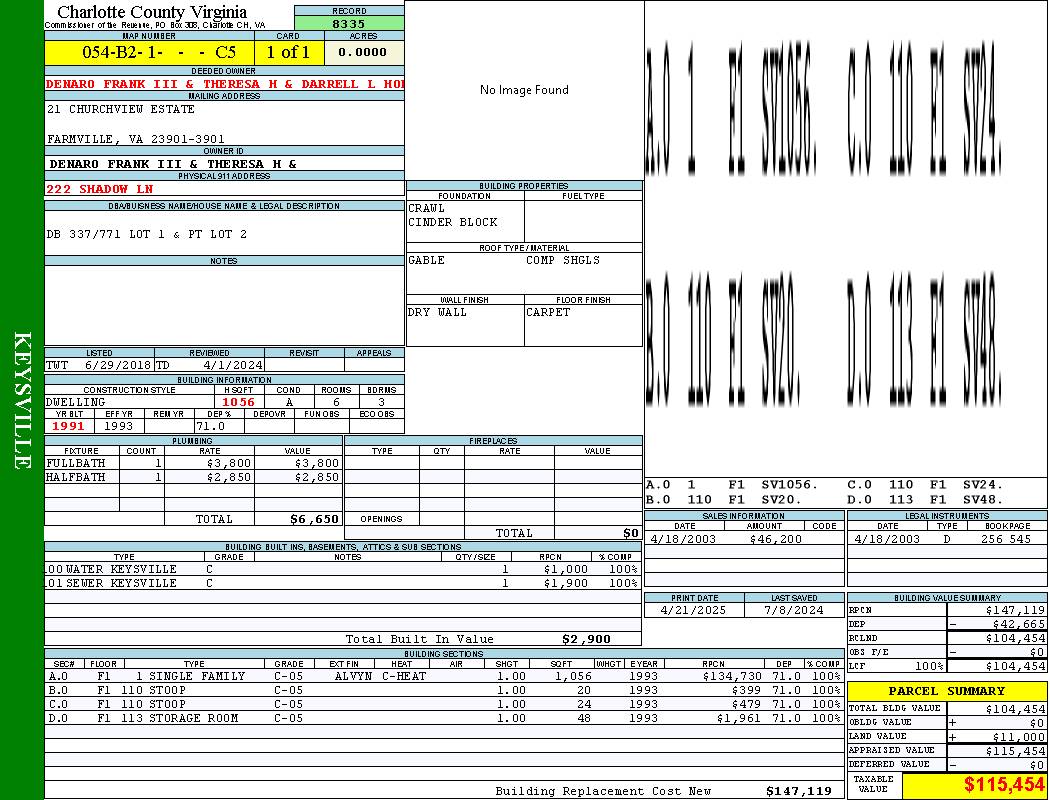
Task: Click land value $11,000
Action: pyautogui.click(x=1019, y=737)
